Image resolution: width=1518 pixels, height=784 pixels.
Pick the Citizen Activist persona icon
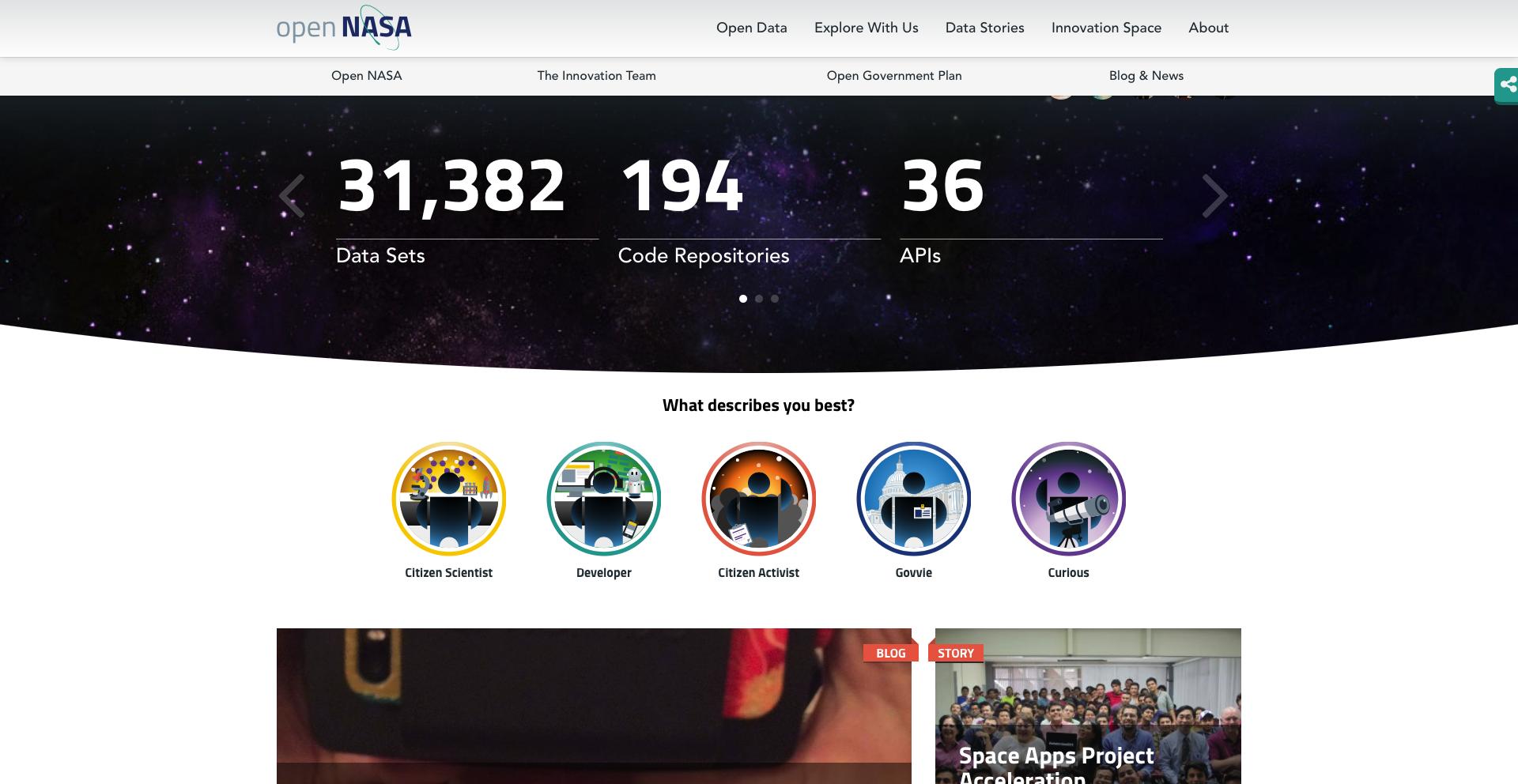click(x=759, y=499)
